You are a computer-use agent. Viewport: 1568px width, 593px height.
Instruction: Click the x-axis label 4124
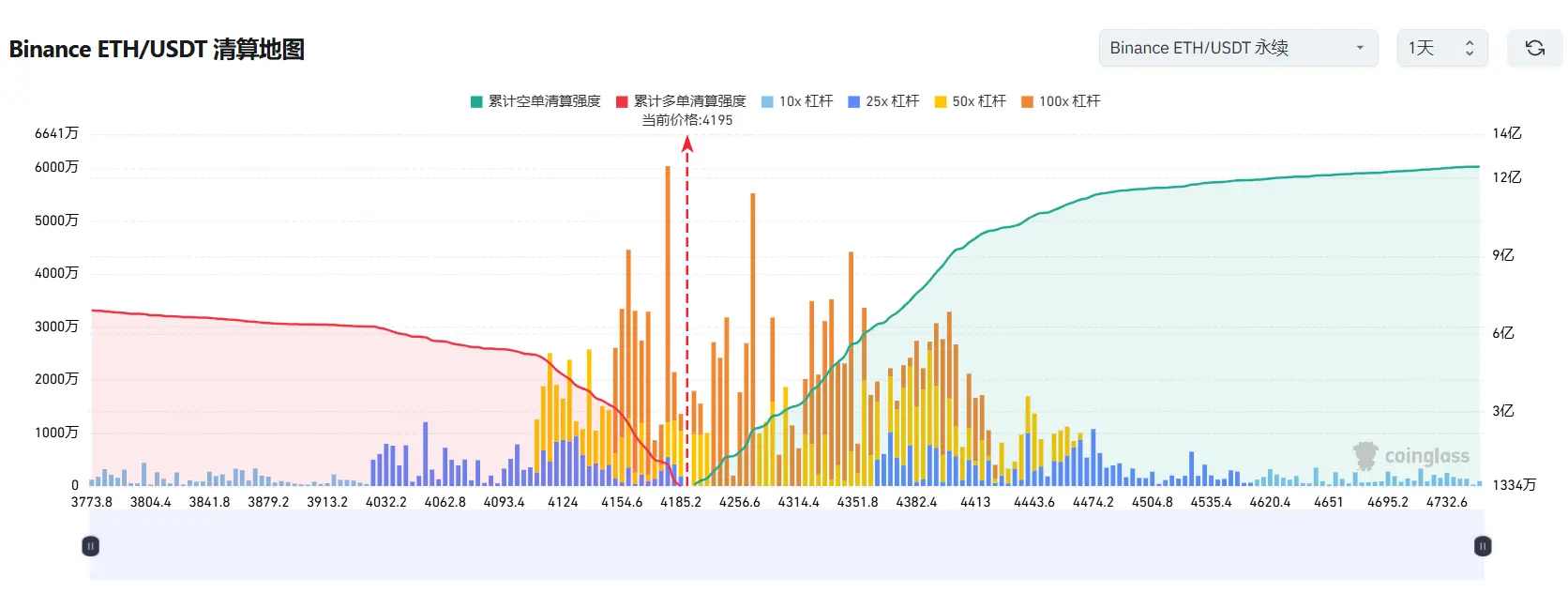click(563, 502)
